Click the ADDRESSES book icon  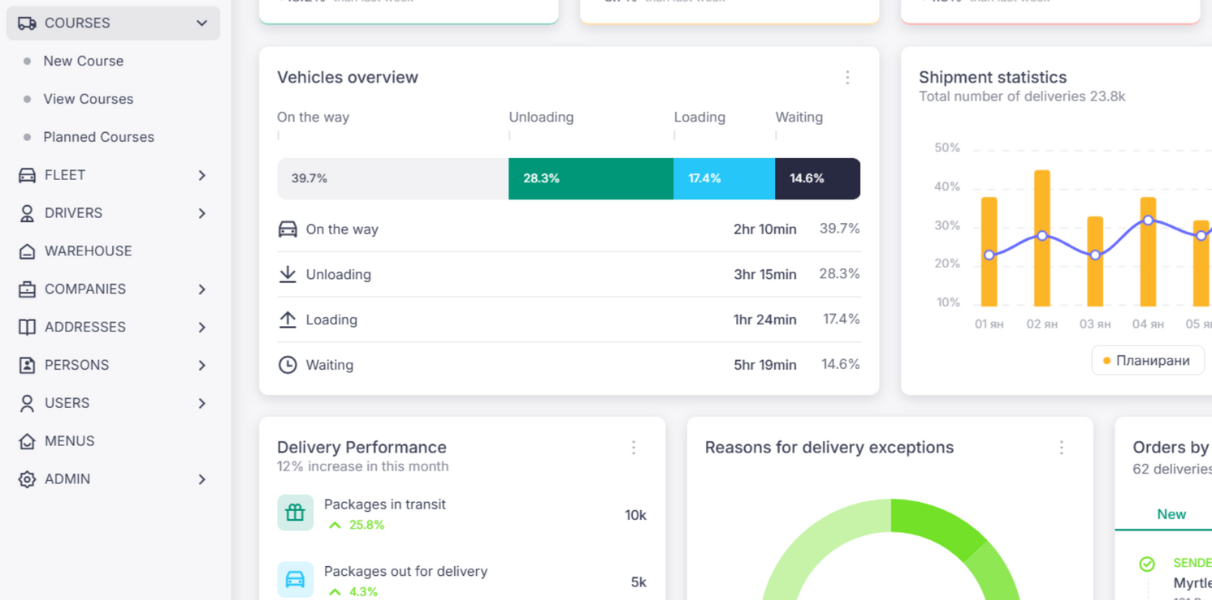(x=27, y=327)
